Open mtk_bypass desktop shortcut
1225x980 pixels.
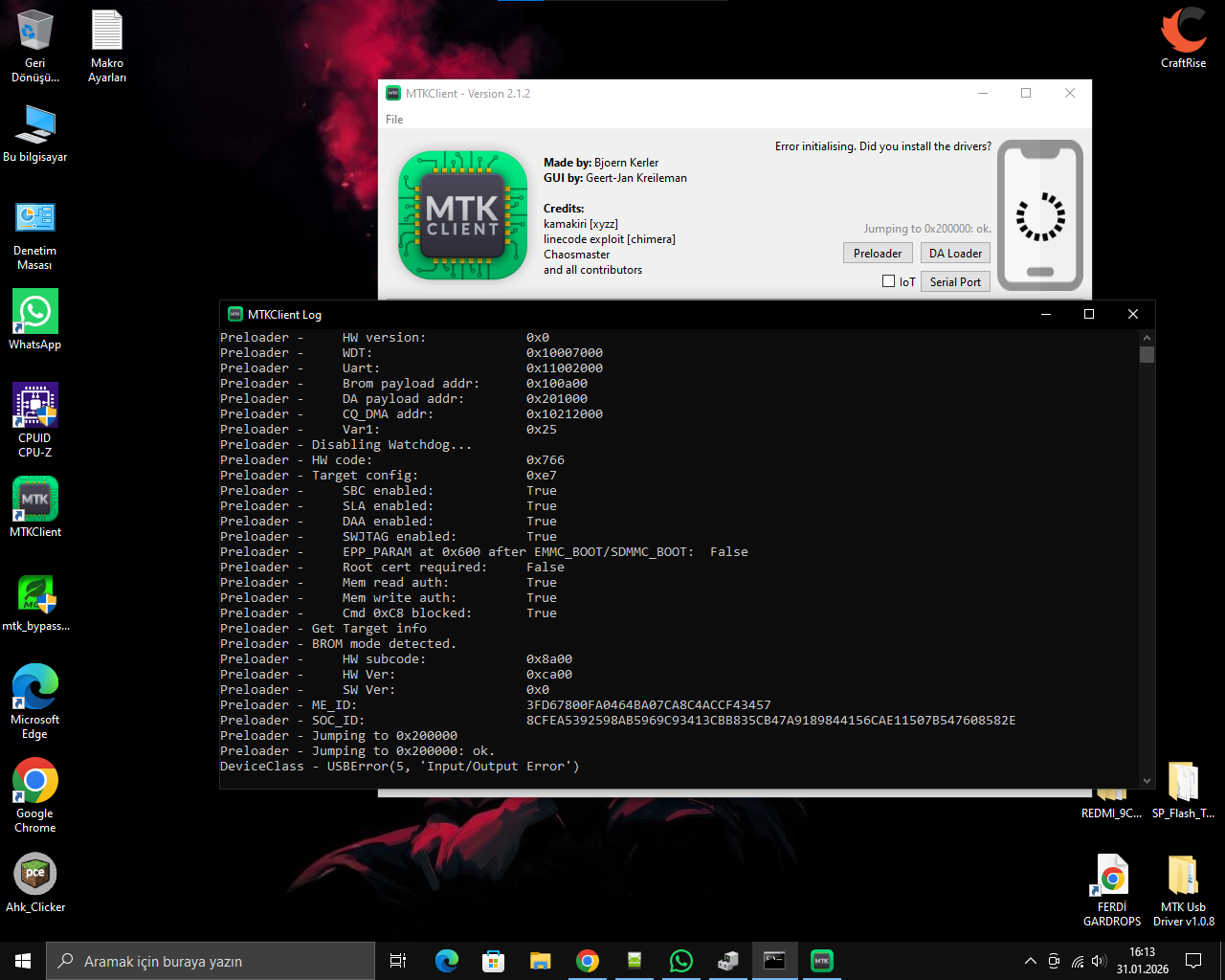(x=35, y=603)
